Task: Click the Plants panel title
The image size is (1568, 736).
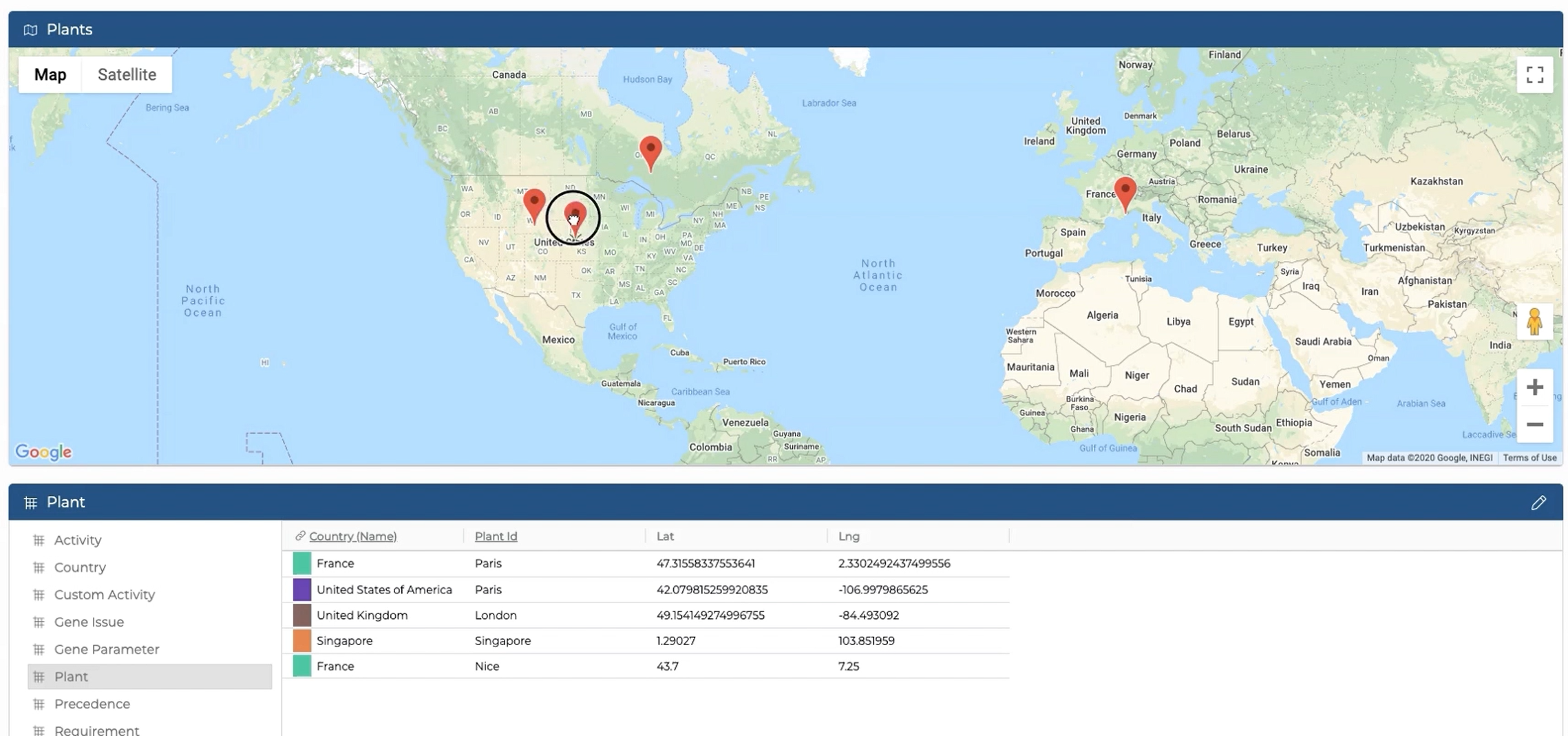Action: (x=69, y=30)
